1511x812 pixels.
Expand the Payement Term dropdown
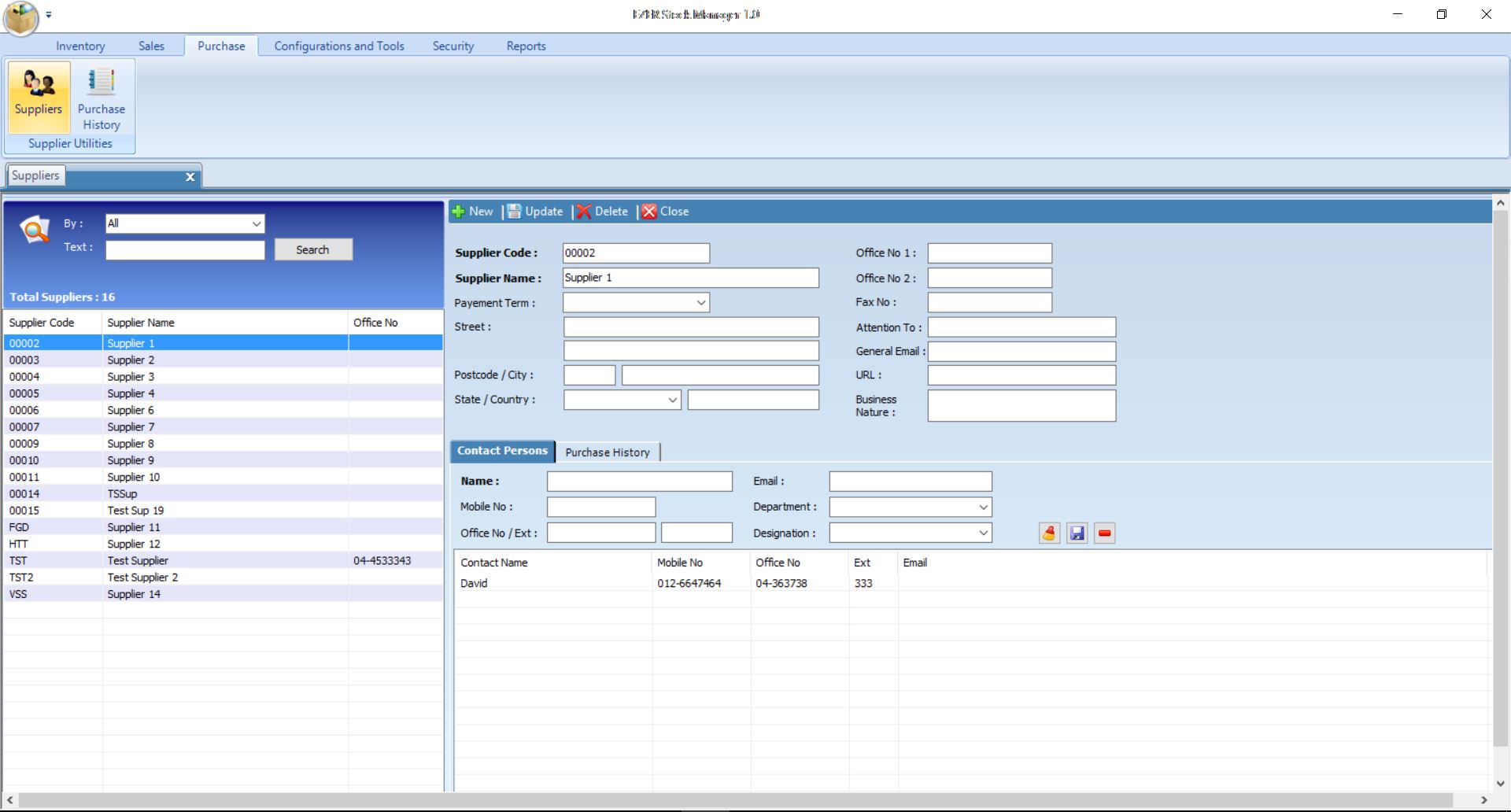[x=701, y=303]
